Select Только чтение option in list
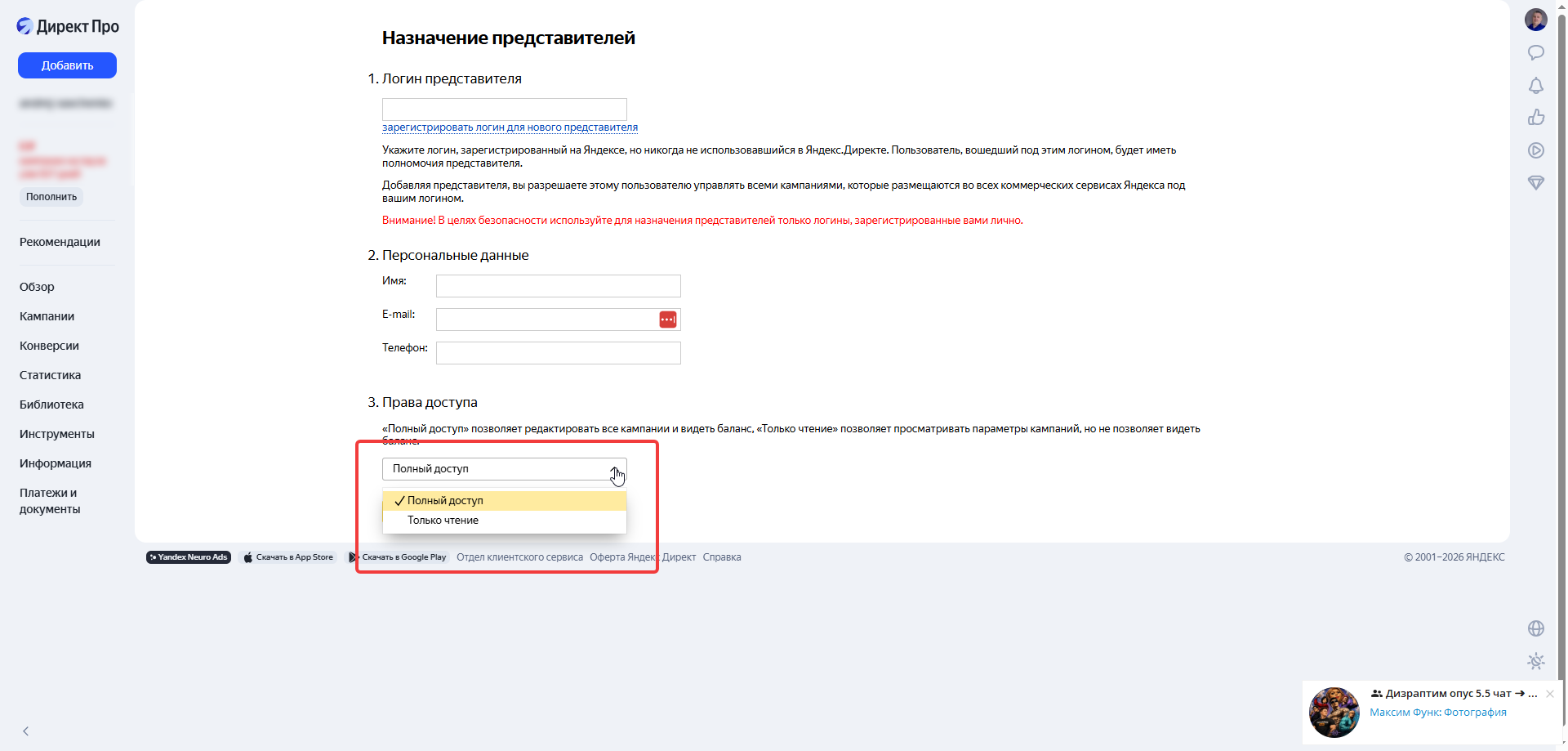 tap(505, 521)
